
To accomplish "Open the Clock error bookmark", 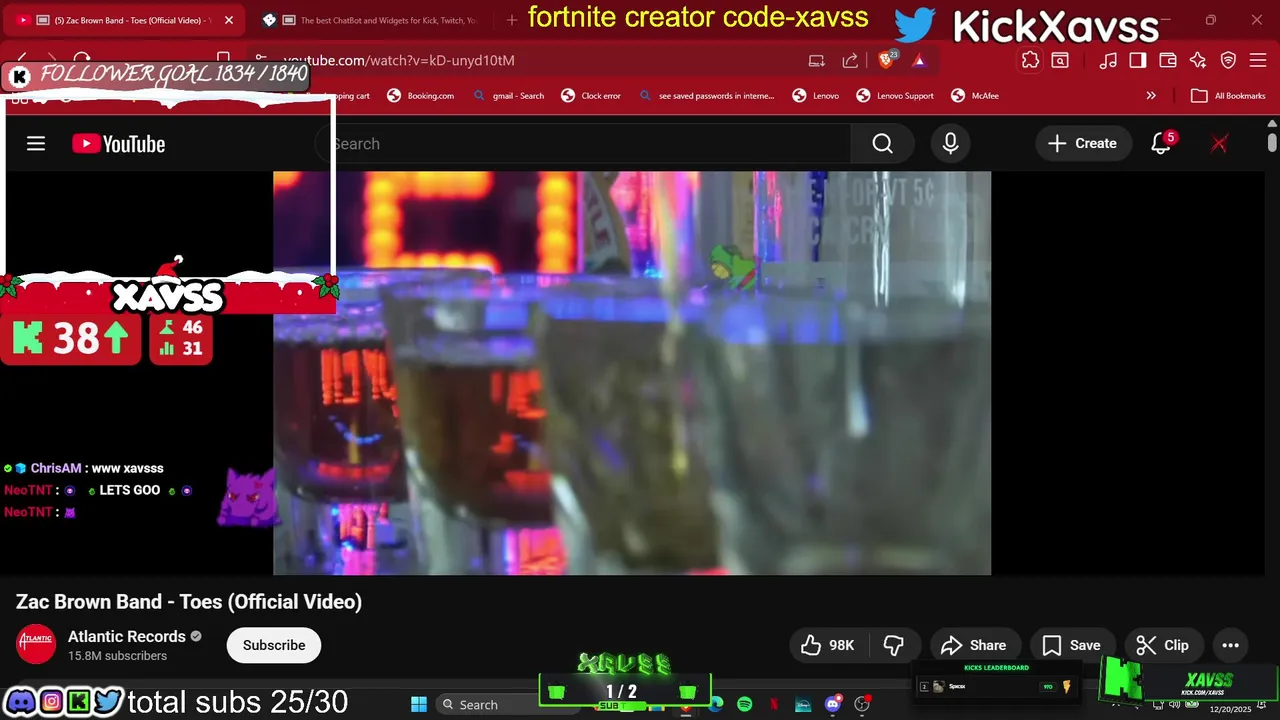I will point(591,96).
